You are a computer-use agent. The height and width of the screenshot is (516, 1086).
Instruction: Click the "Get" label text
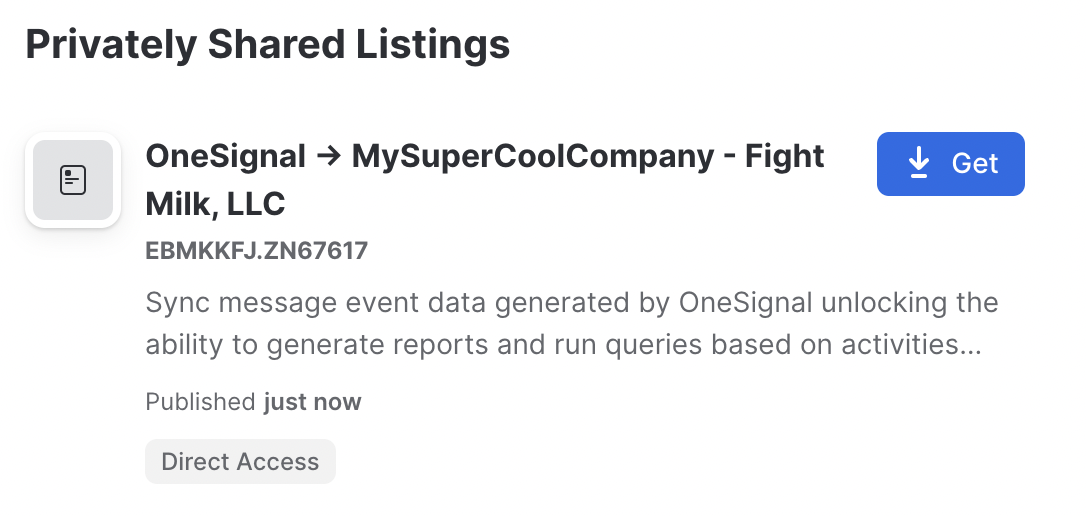[x=974, y=163]
